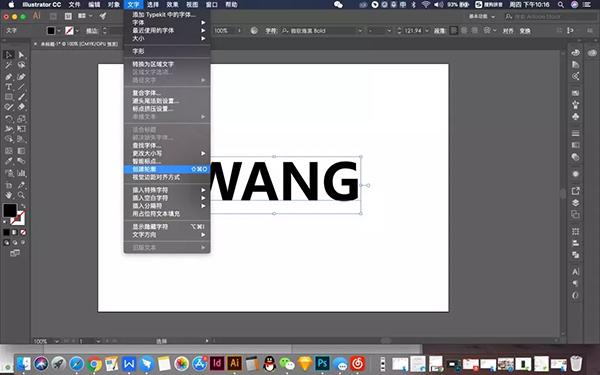Select the Gradient tool

click(x=21, y=151)
